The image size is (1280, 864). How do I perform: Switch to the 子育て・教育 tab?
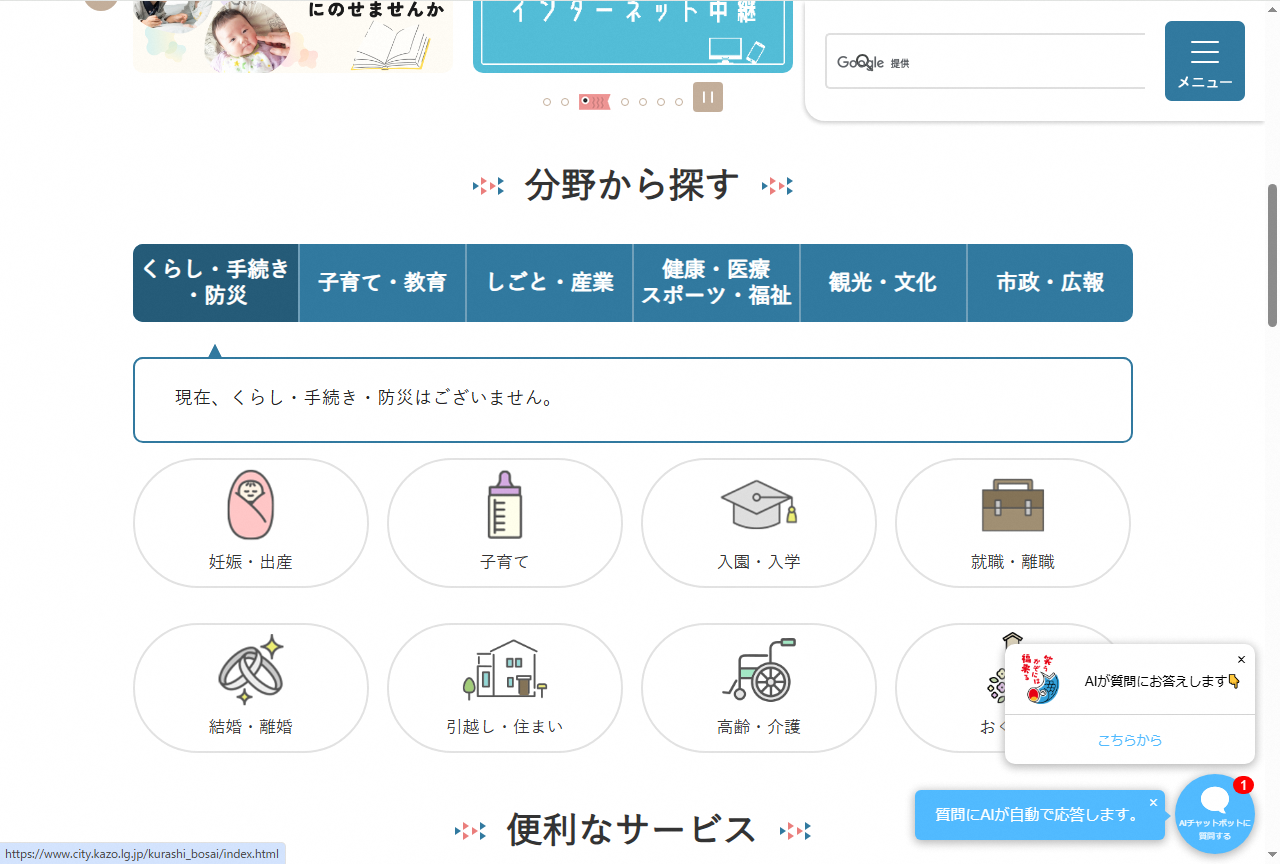[x=382, y=283]
